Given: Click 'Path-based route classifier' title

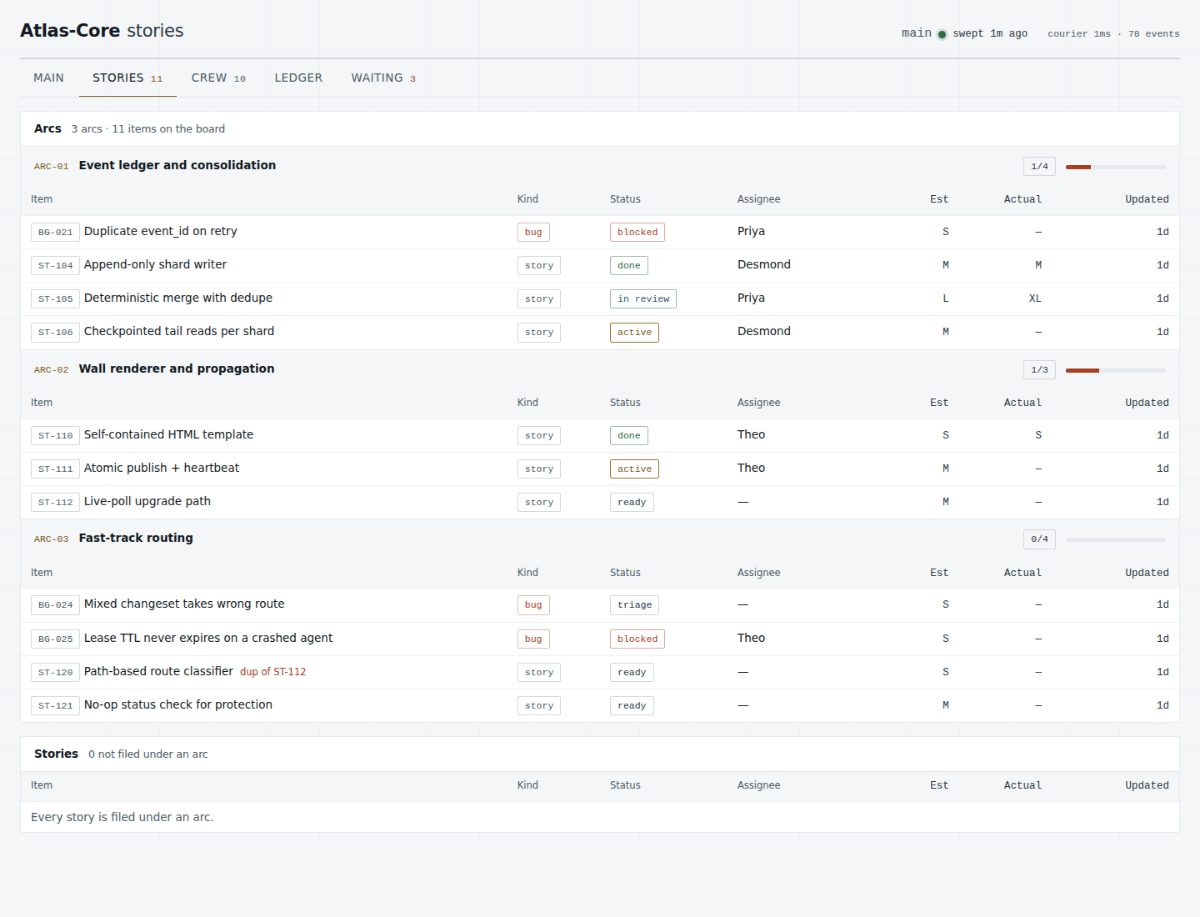Looking at the screenshot, I should click(158, 671).
